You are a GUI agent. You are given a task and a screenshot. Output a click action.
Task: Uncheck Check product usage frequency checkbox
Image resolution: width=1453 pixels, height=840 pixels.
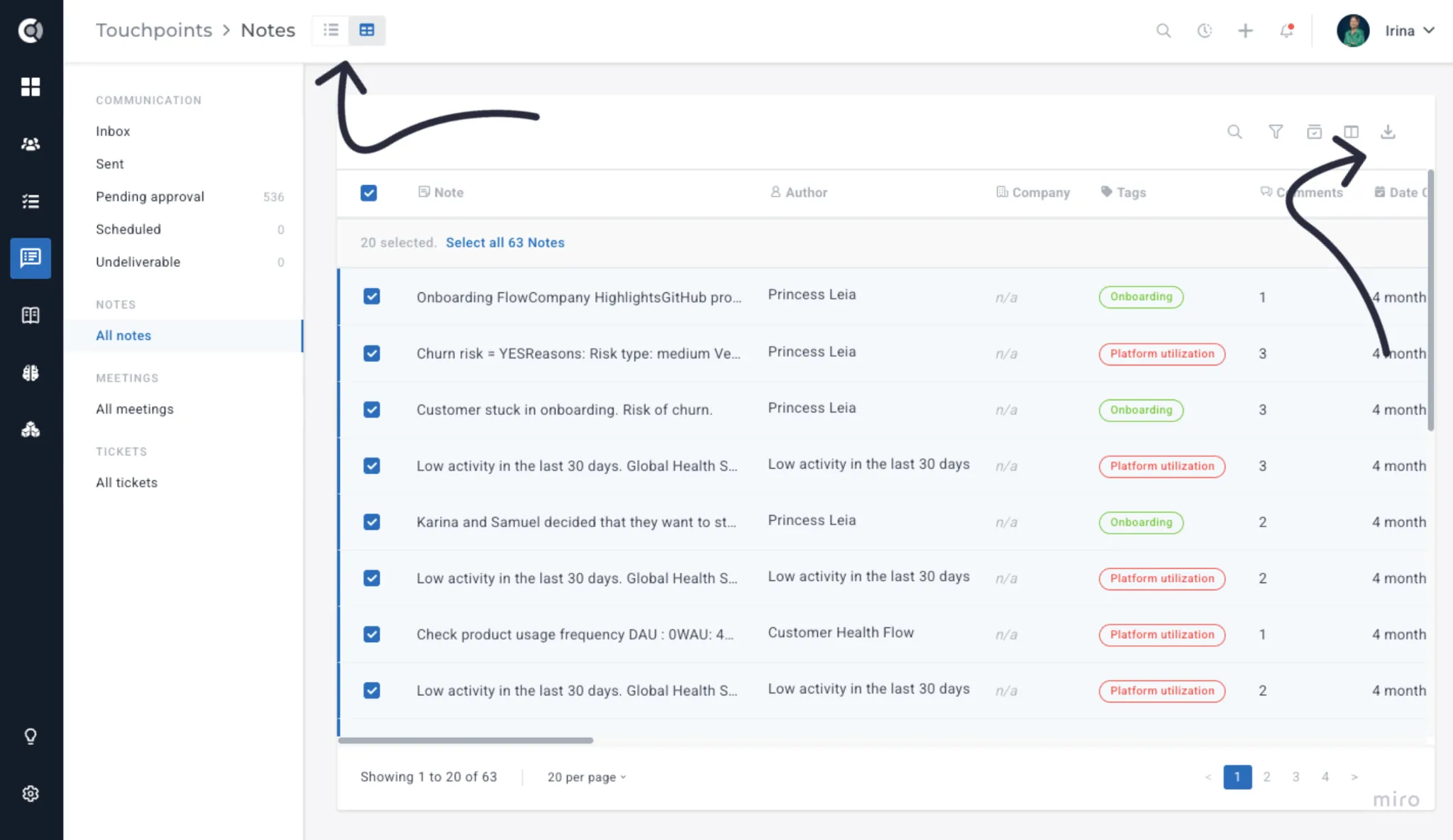372,634
